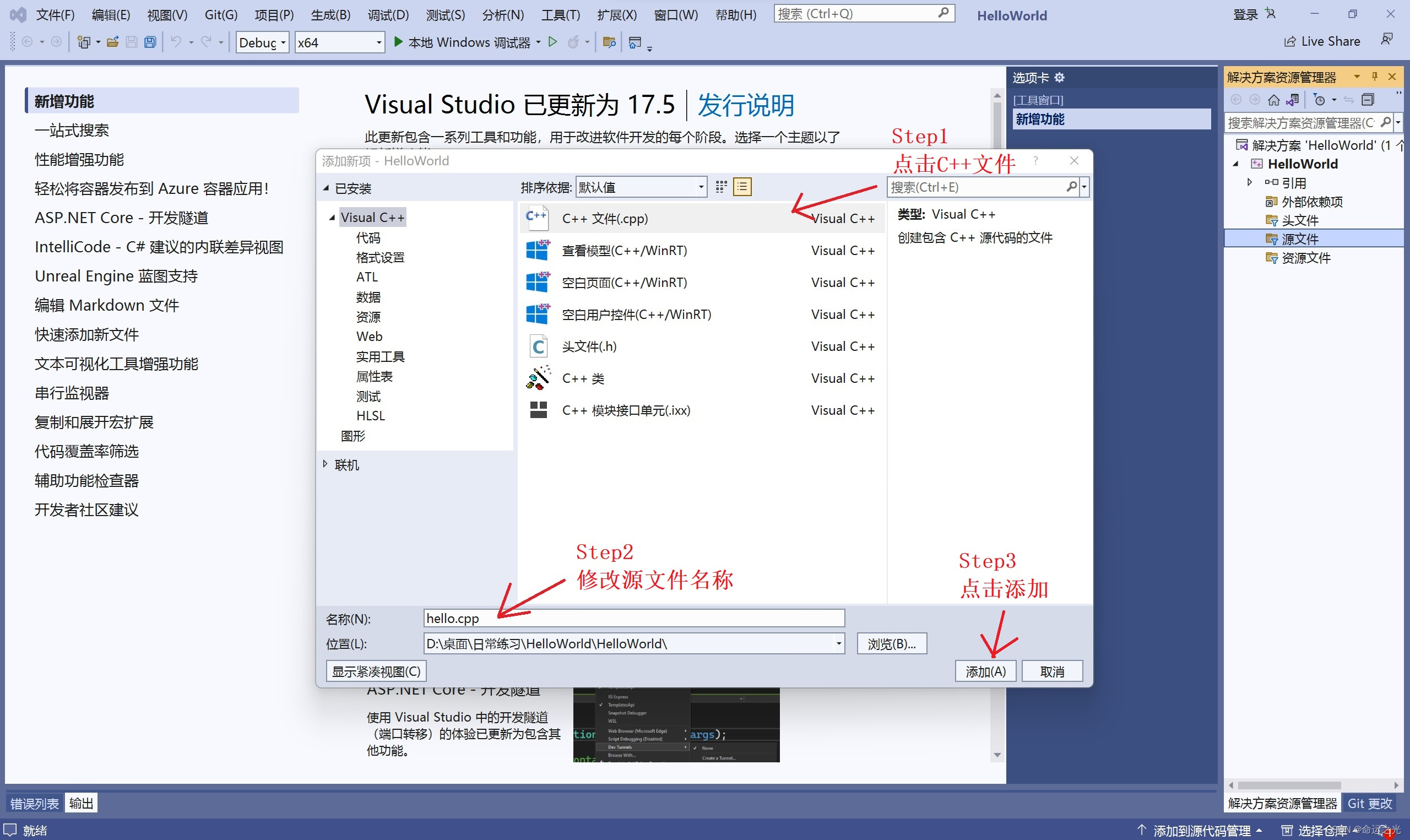Click the Open File toolbar icon
This screenshot has height=840, width=1410.
click(112, 42)
